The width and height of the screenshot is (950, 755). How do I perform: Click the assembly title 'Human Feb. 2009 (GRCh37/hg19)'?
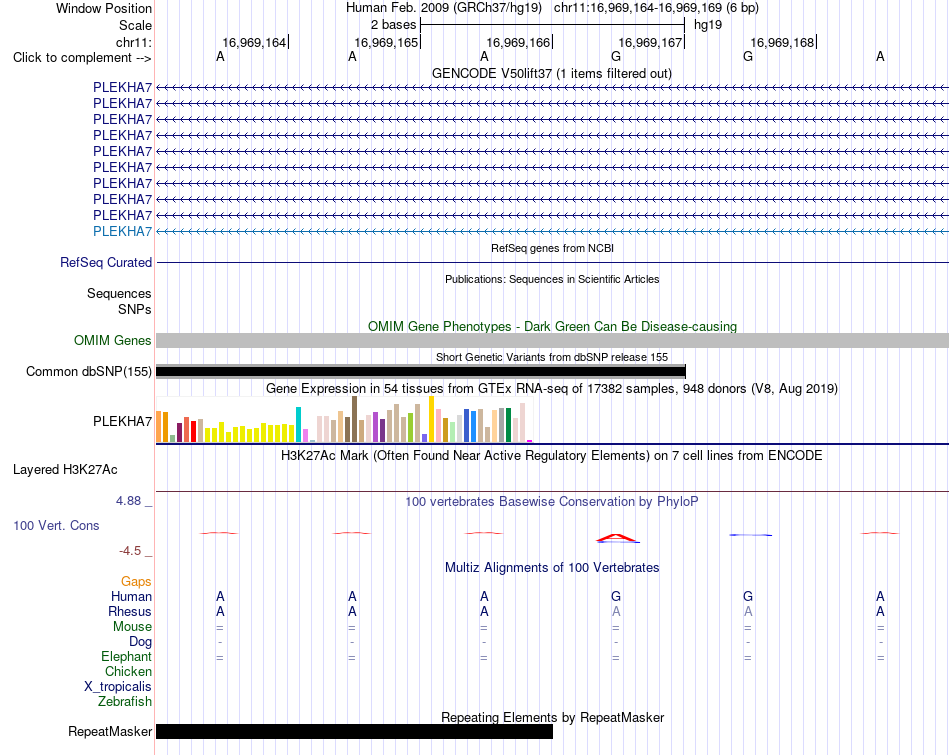point(444,8)
